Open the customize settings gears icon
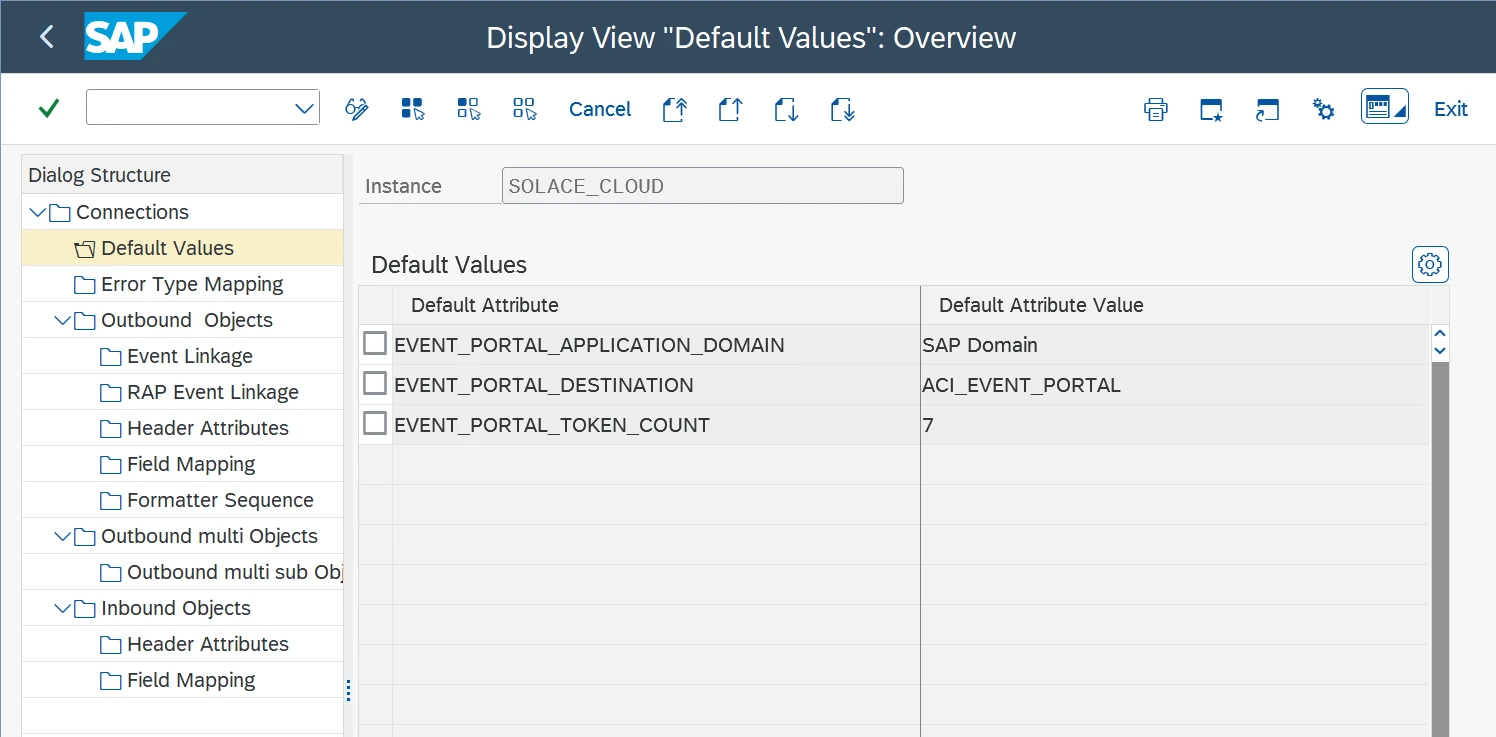 (1323, 109)
